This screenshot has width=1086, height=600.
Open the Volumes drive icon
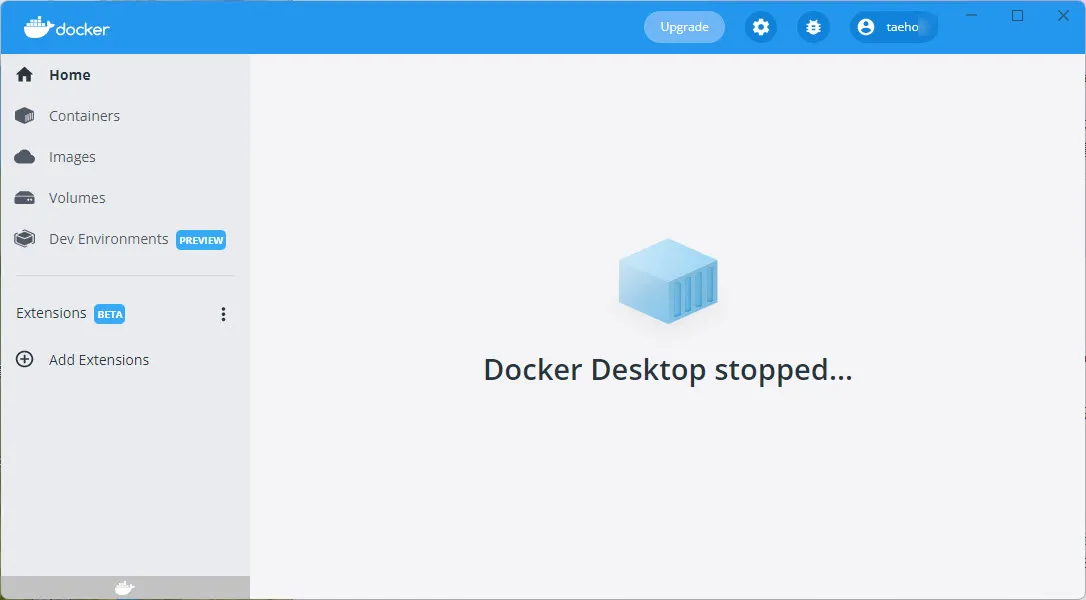coord(25,198)
